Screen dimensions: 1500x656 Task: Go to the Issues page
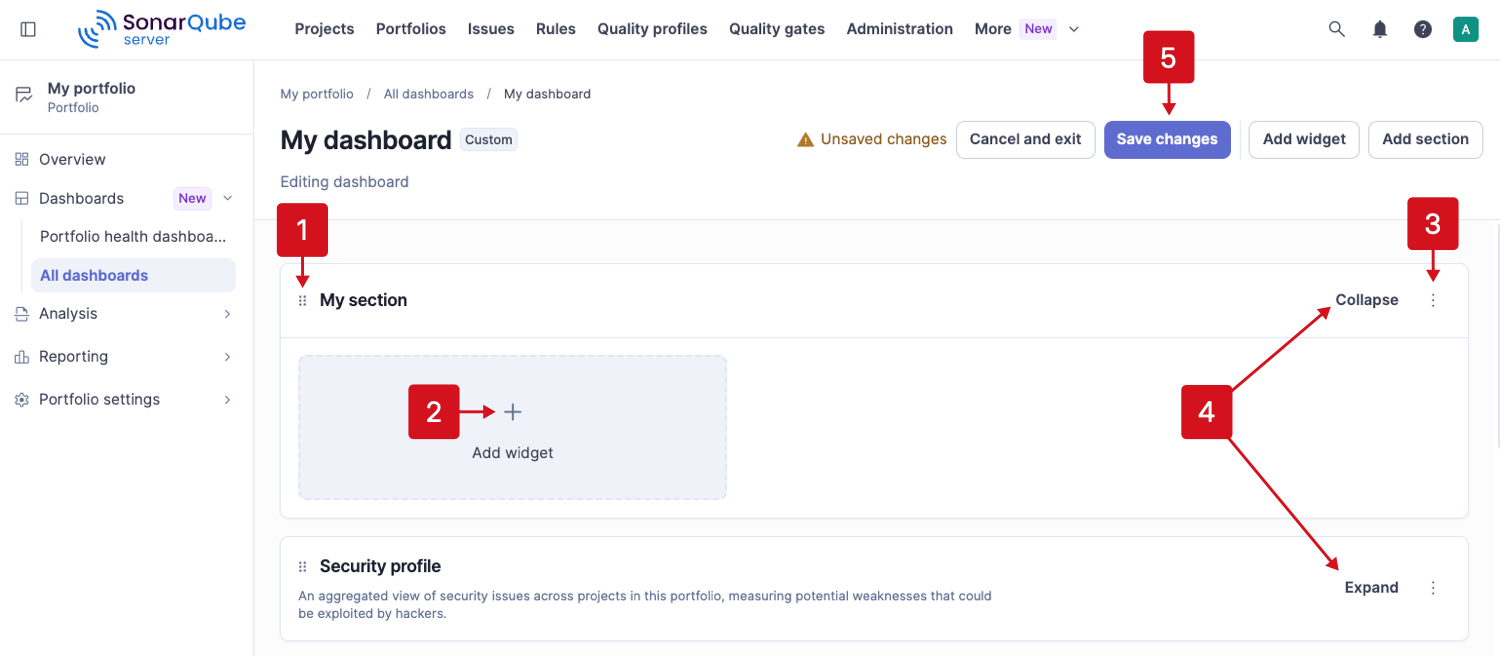491,29
